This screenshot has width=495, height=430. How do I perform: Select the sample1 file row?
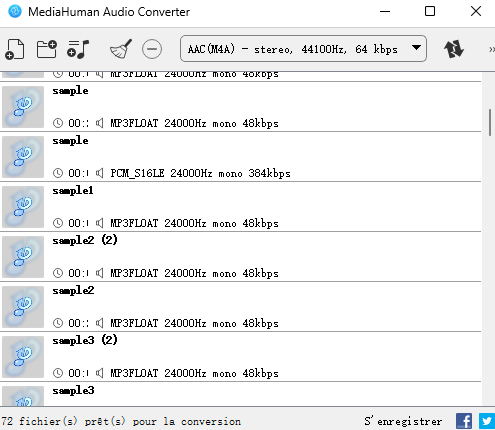pos(241,207)
